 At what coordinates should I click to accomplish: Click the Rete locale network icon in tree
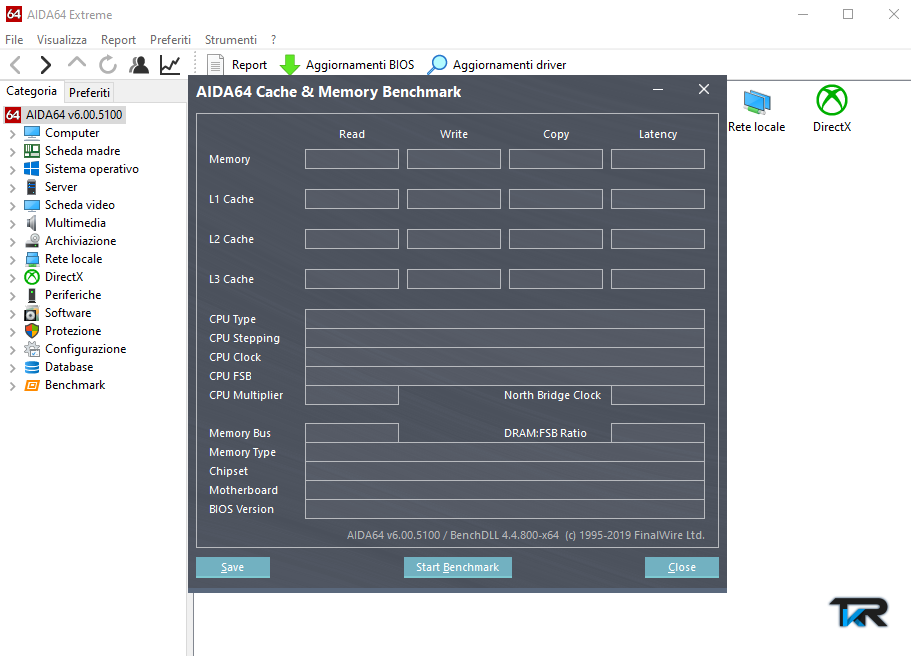pyautogui.click(x=32, y=259)
